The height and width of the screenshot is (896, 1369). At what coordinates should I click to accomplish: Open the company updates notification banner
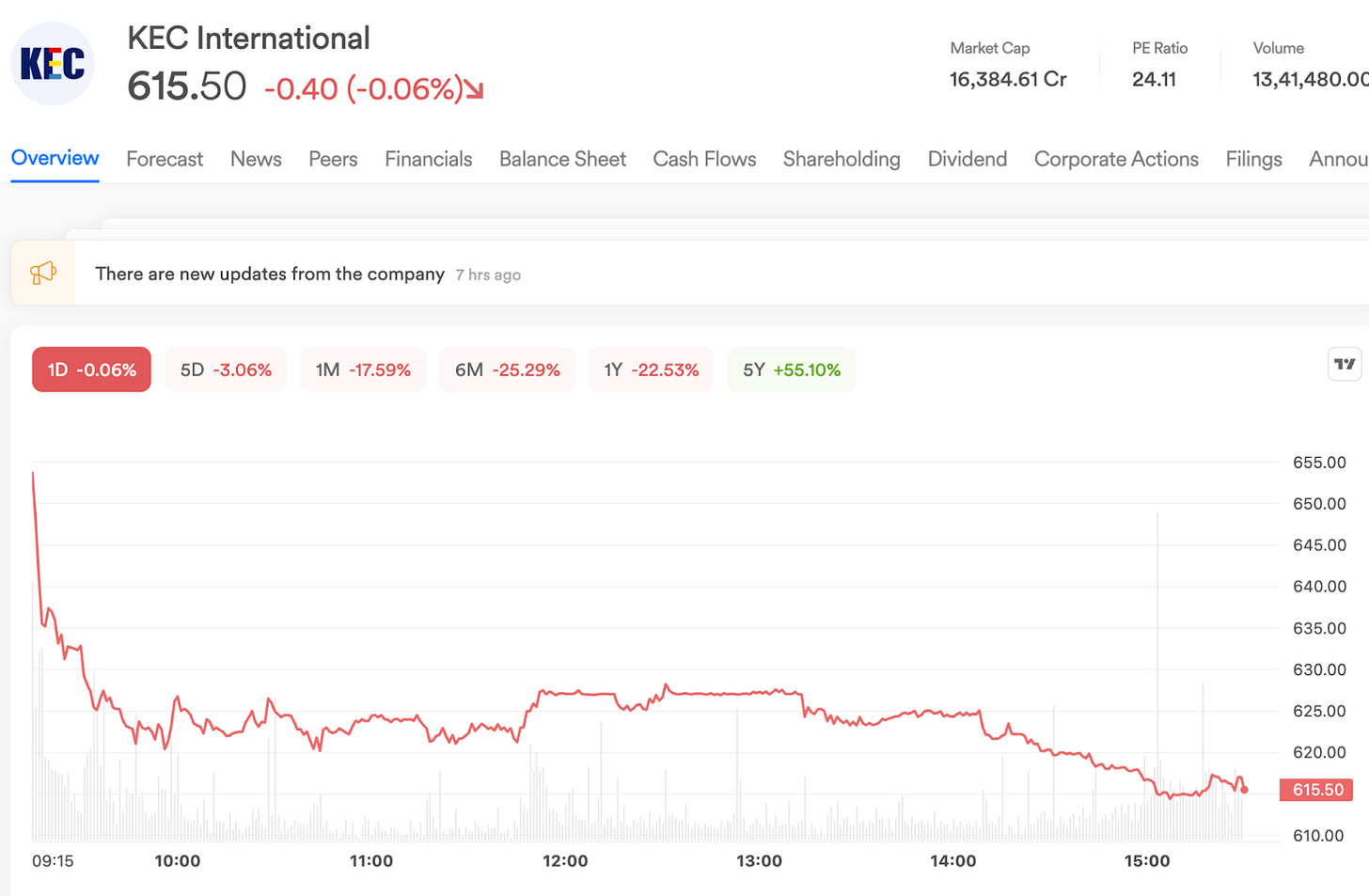(x=689, y=274)
